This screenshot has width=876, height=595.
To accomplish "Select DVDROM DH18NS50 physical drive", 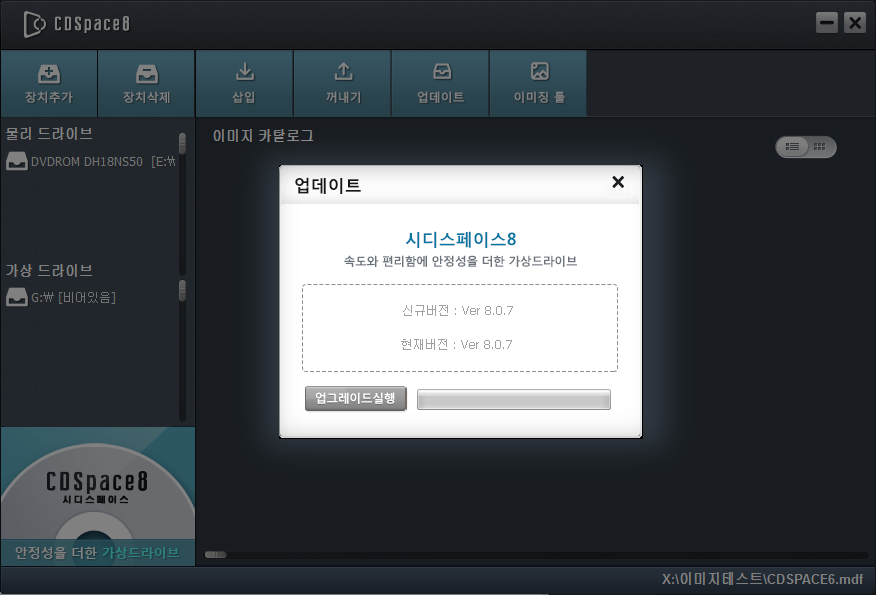I will (91, 161).
